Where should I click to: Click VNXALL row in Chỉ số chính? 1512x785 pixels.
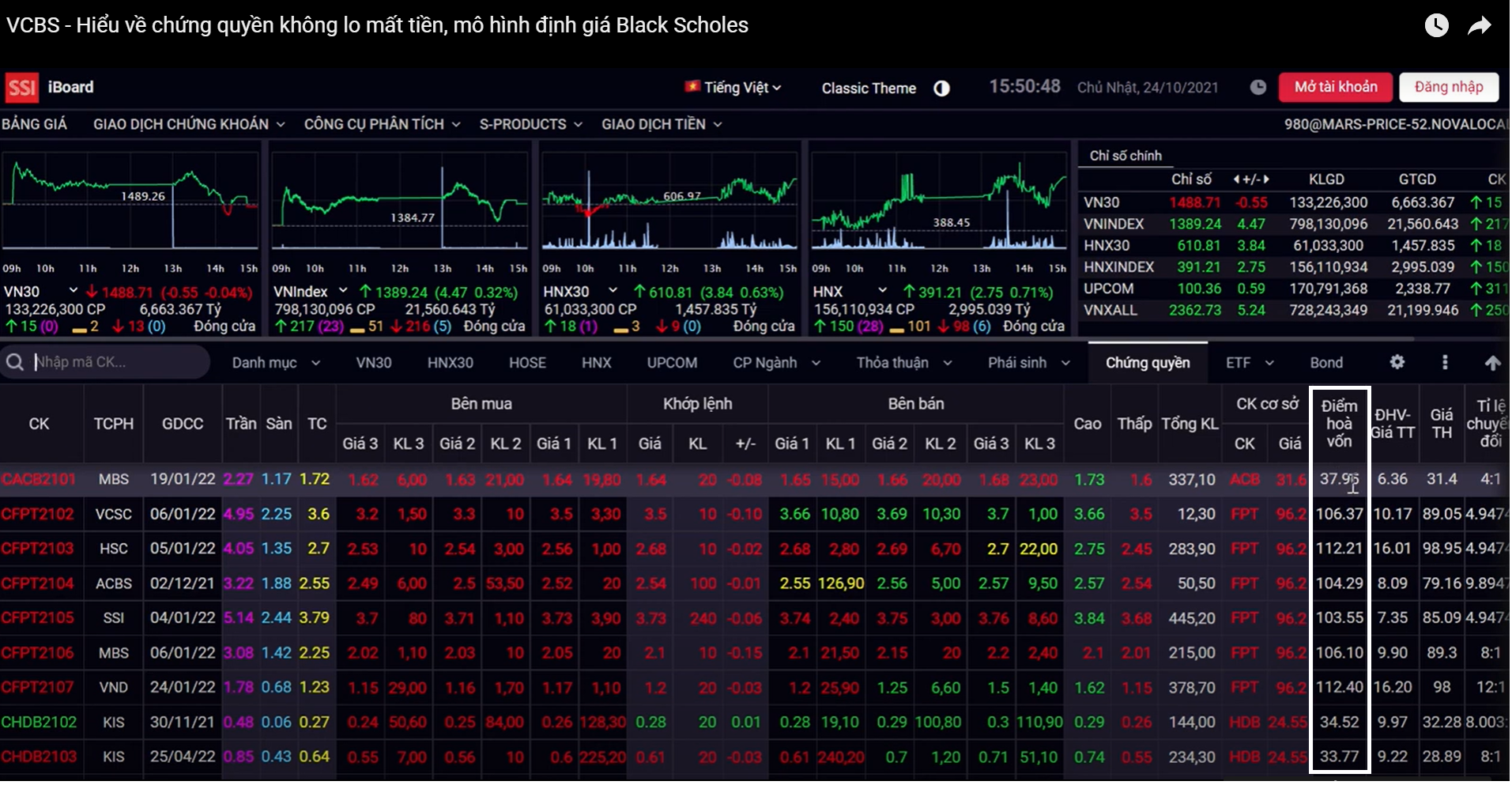click(x=1295, y=311)
